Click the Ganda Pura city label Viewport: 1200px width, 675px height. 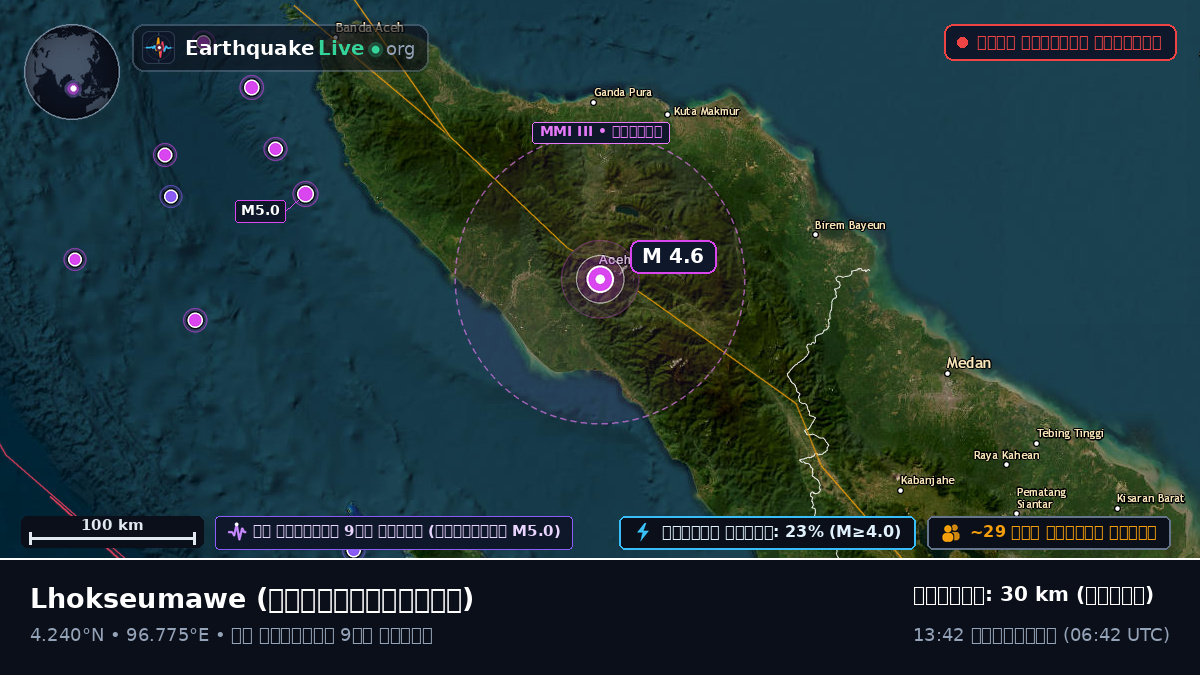click(622, 92)
